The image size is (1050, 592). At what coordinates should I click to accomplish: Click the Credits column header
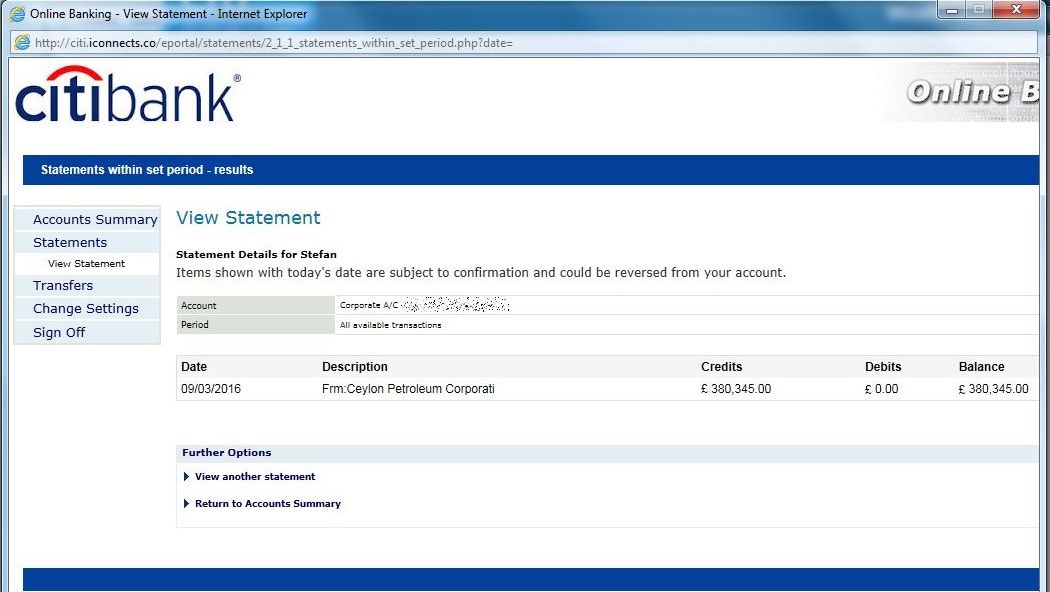coord(721,367)
